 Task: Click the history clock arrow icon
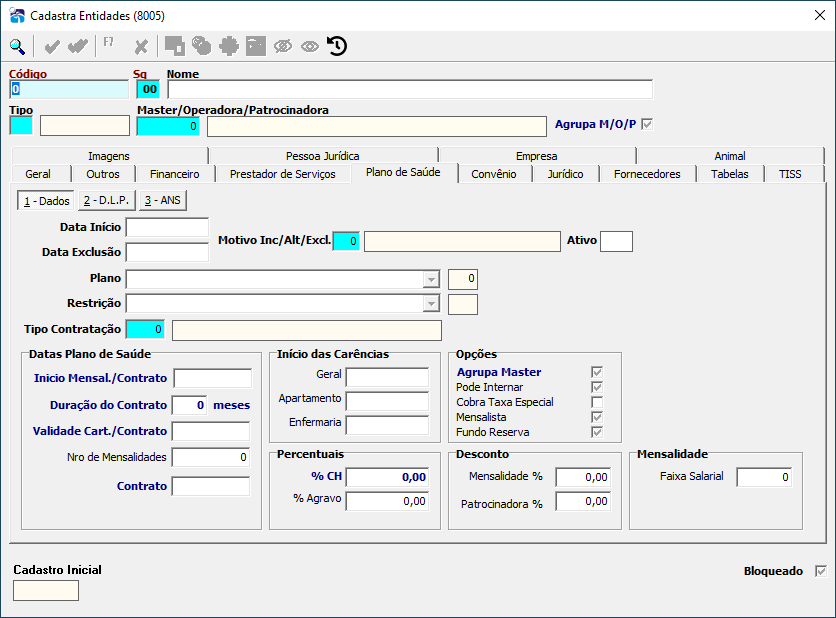point(337,46)
